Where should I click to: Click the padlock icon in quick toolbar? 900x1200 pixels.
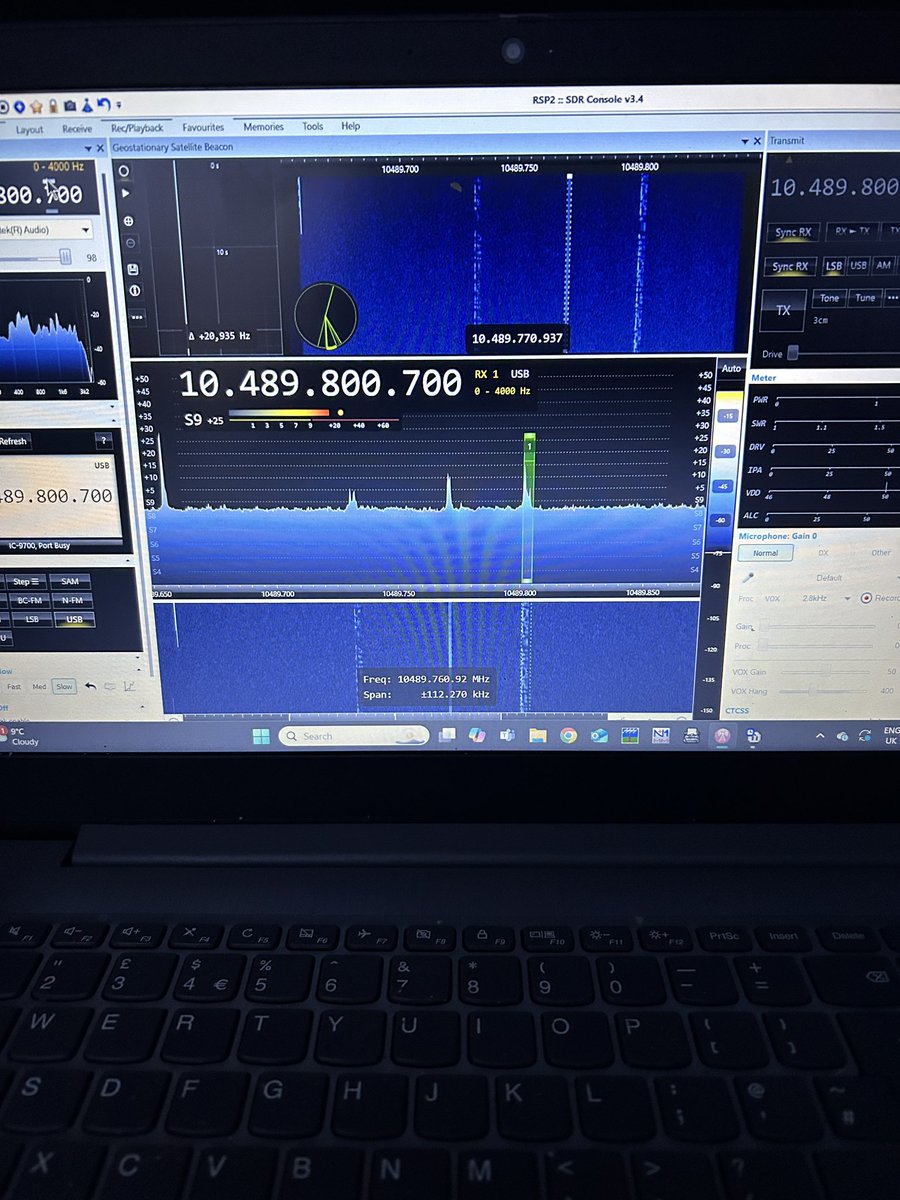(x=53, y=106)
